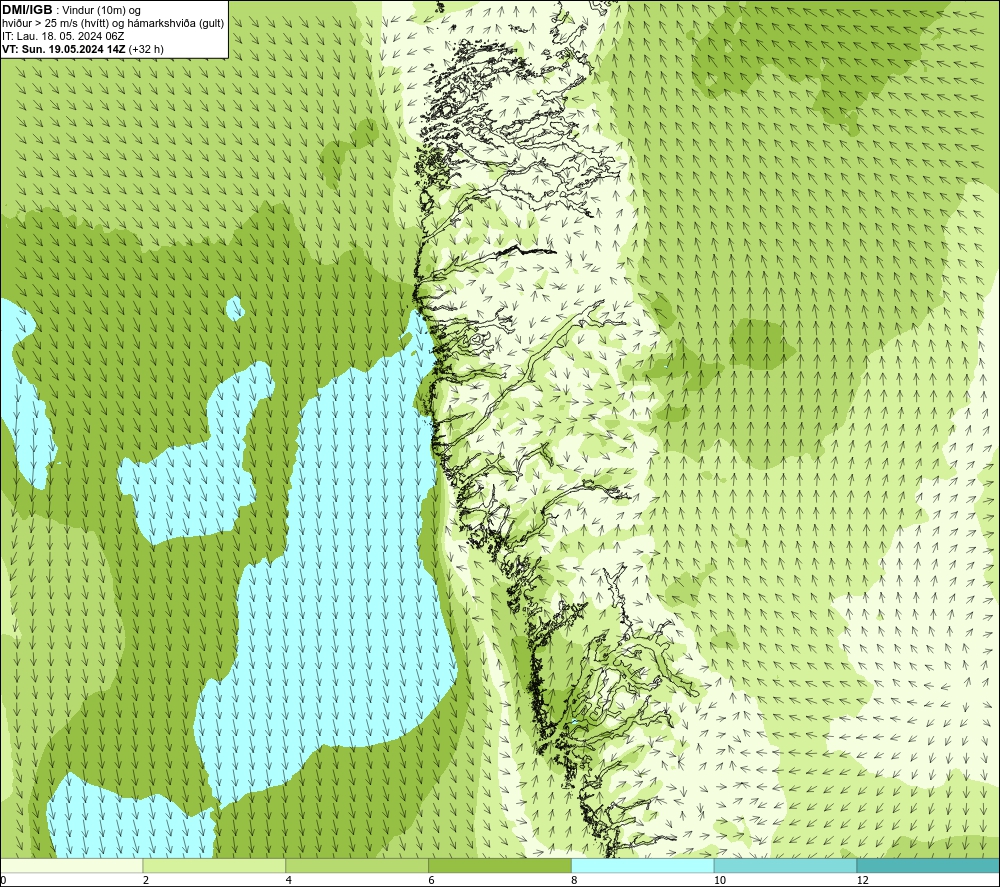Click the 0–2 m/s pale yellow legend swatch
Screen dimensions: 1000x887
coord(72,865)
